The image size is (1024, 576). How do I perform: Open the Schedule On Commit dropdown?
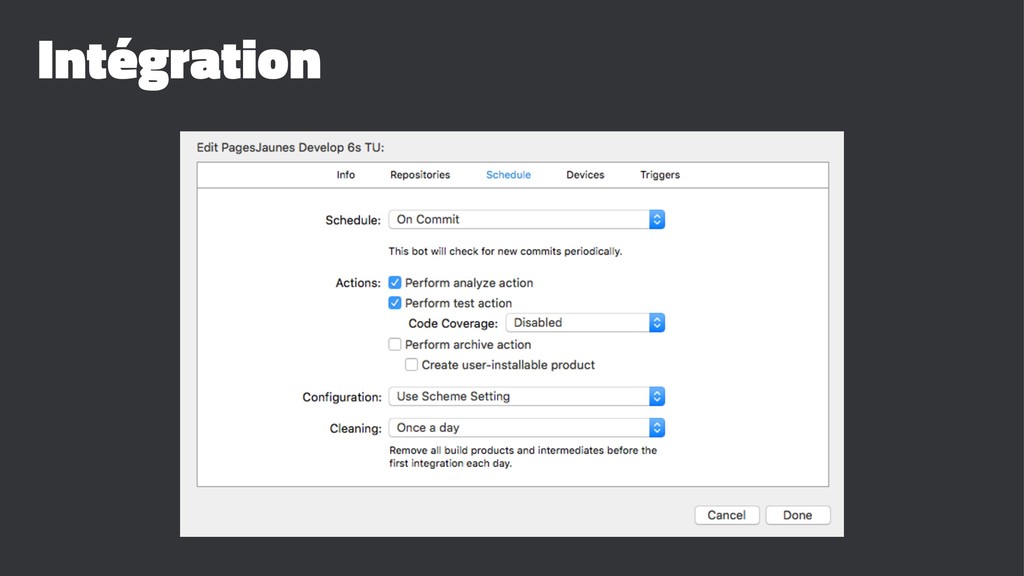point(518,219)
